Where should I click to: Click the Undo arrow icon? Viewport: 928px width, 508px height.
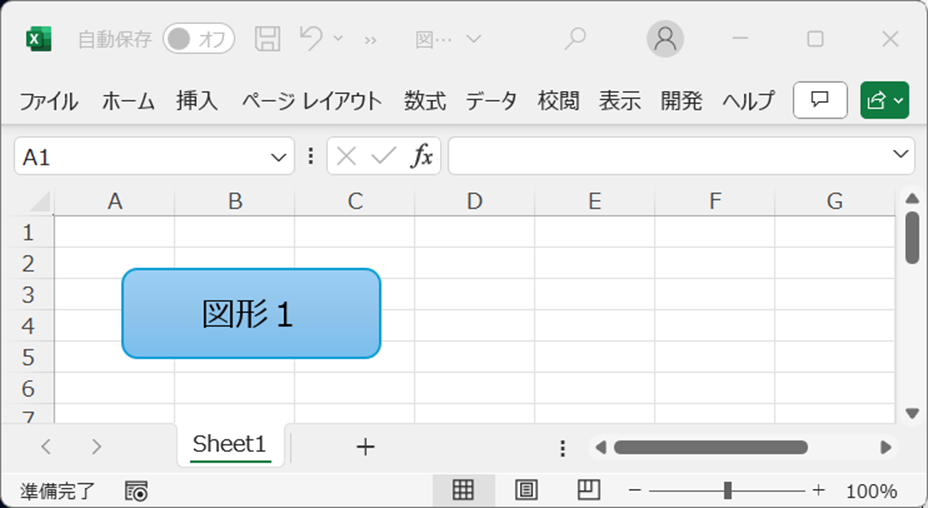[x=311, y=38]
